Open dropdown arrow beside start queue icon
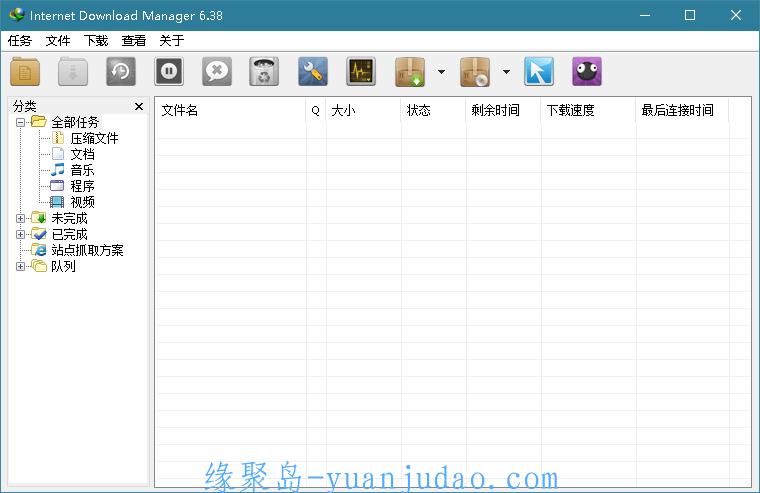Screen dimensions: 760x493 click(441, 72)
